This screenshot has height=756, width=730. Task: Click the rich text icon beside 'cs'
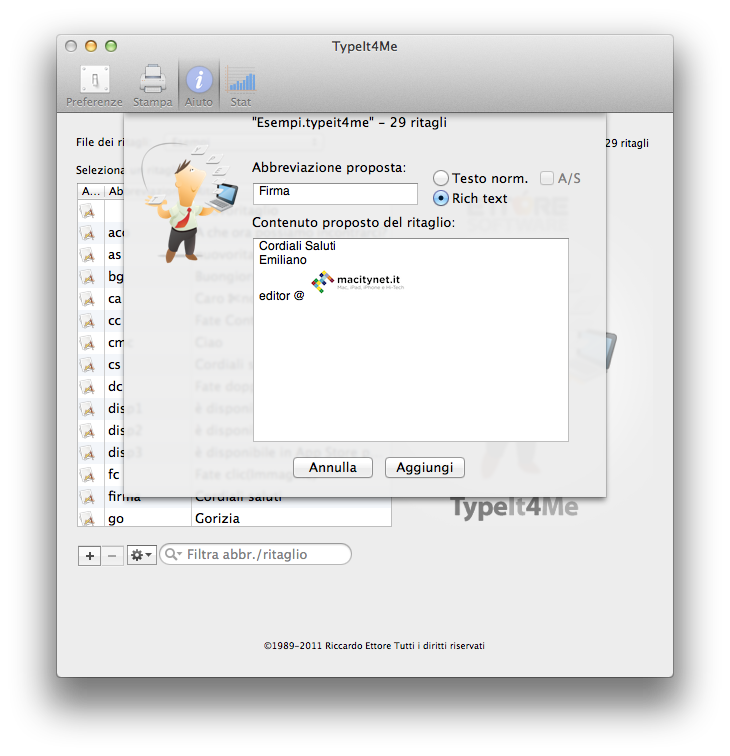88,365
